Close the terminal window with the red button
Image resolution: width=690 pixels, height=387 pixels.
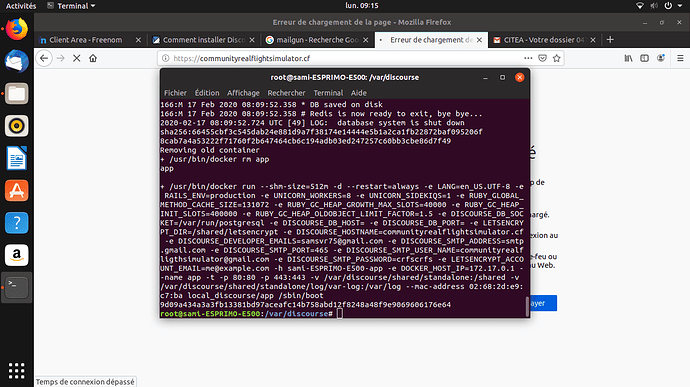[x=519, y=77]
